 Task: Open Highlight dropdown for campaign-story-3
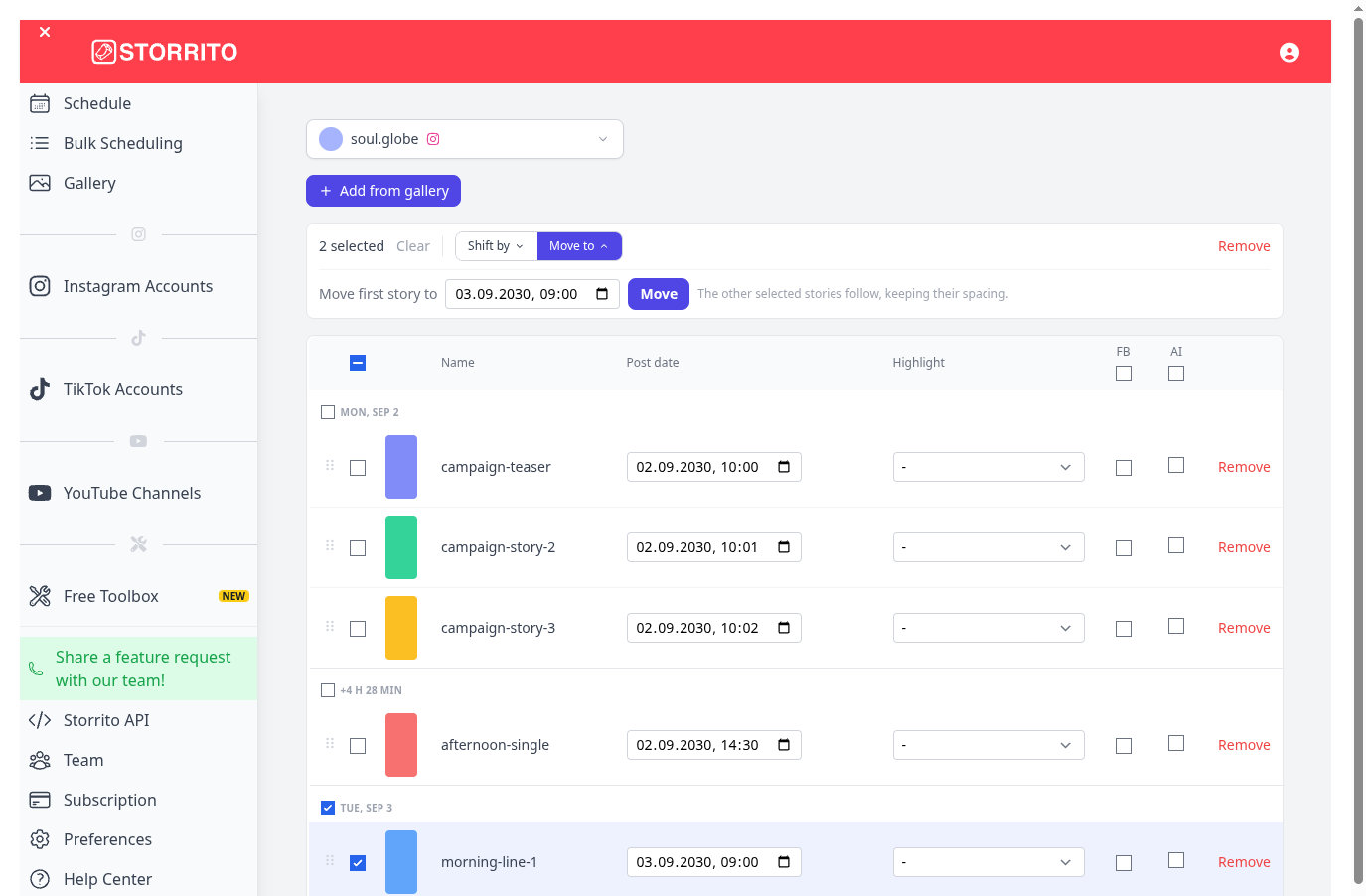(x=988, y=628)
